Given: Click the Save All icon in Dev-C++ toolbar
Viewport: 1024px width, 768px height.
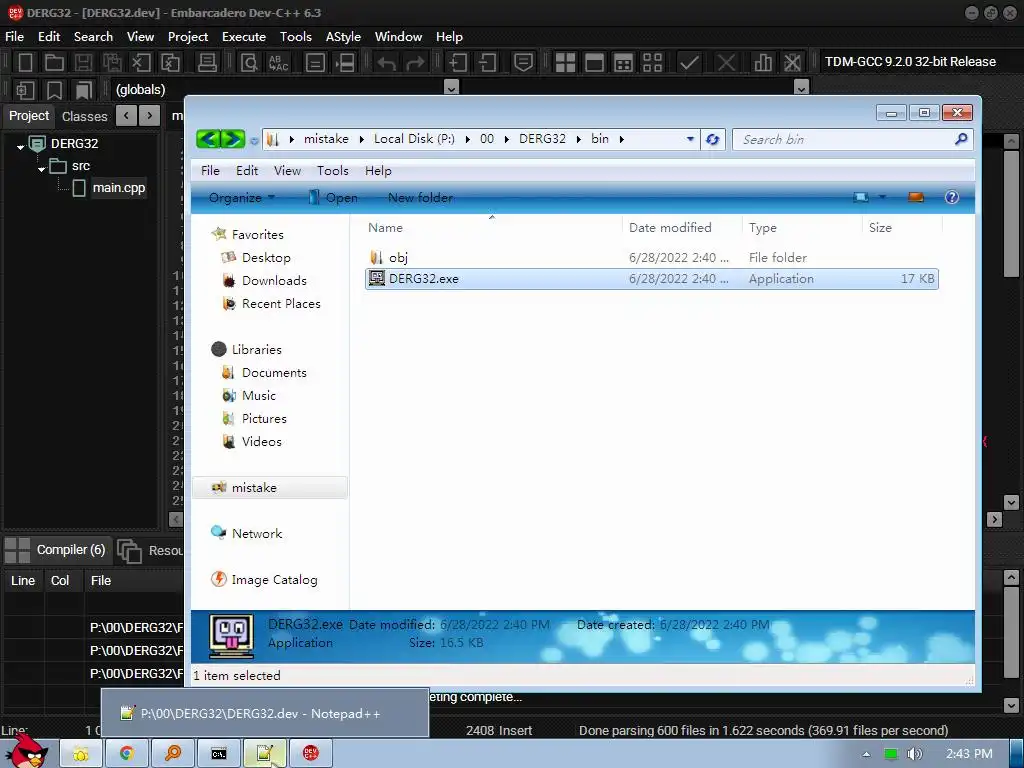Looking at the screenshot, I should click(x=112, y=62).
